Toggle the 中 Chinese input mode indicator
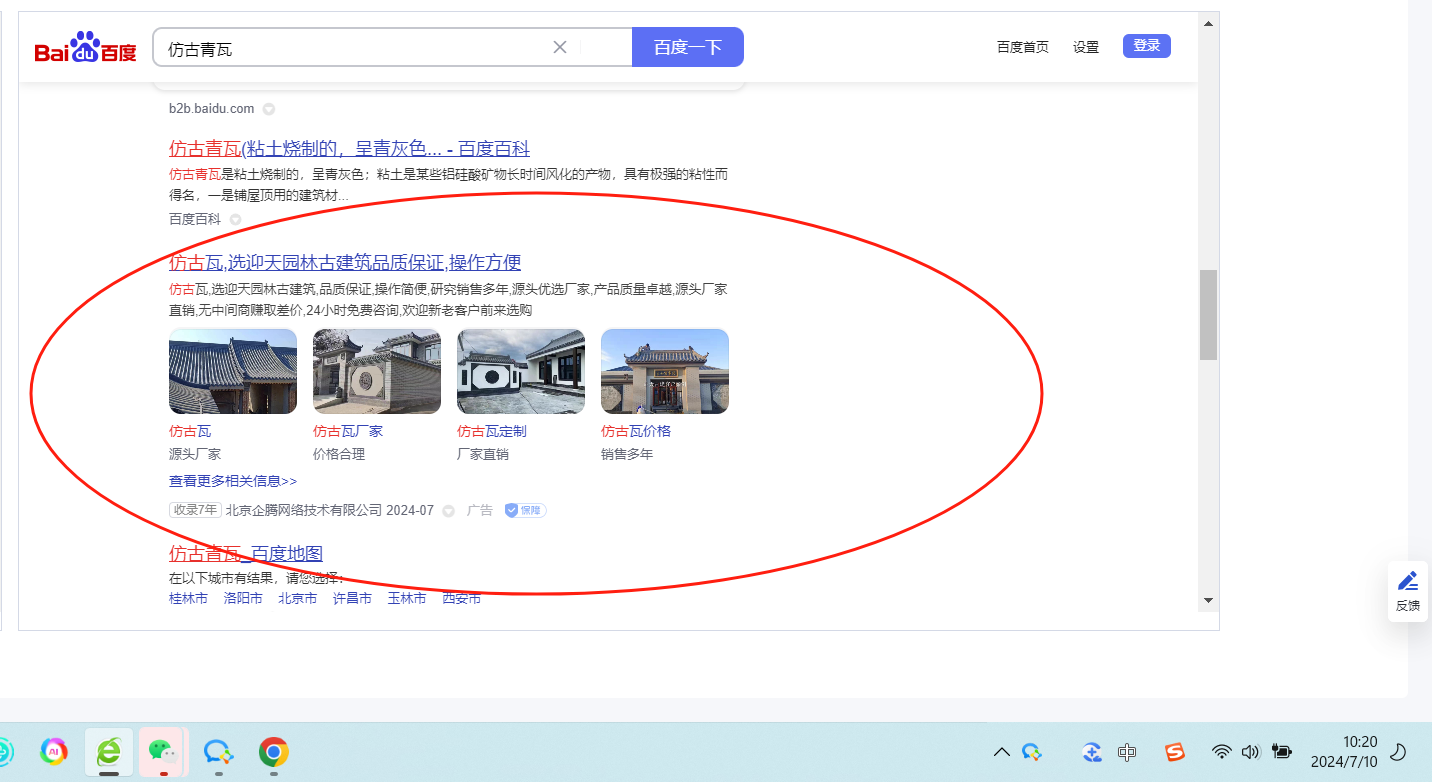The image size is (1432, 782). coord(1127,752)
